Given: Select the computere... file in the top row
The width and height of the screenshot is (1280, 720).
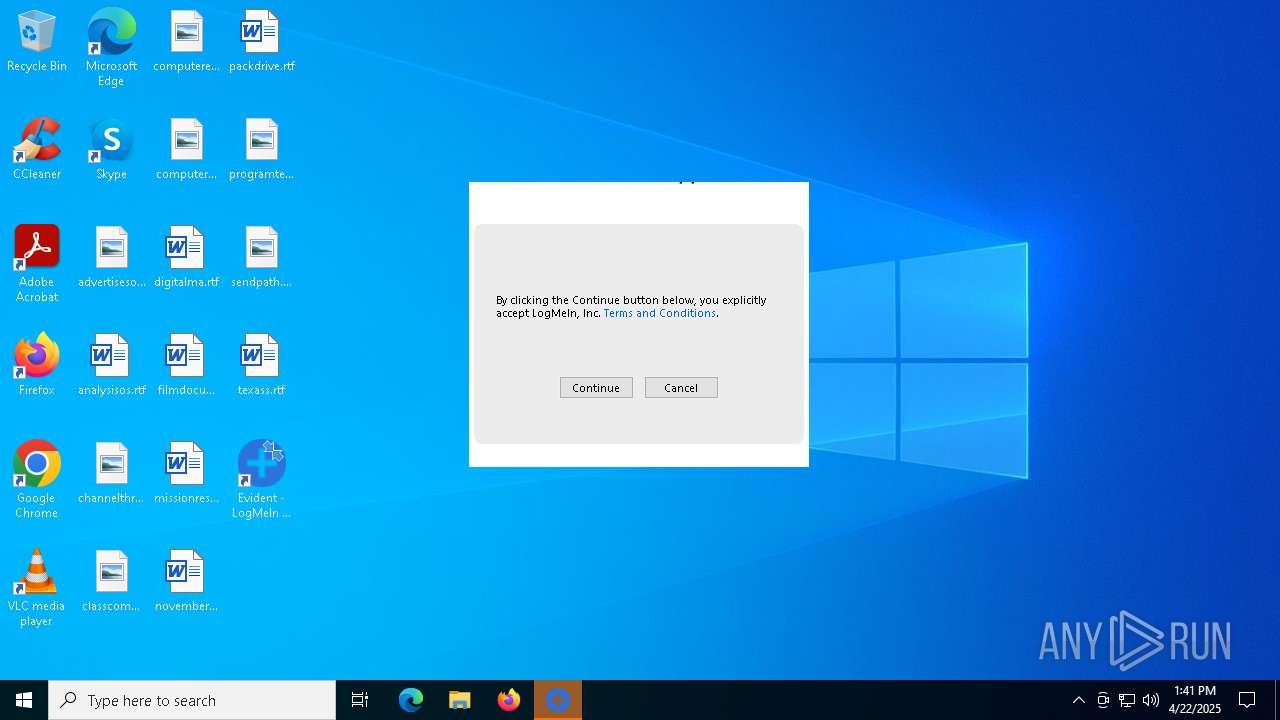Looking at the screenshot, I should pos(186,42).
